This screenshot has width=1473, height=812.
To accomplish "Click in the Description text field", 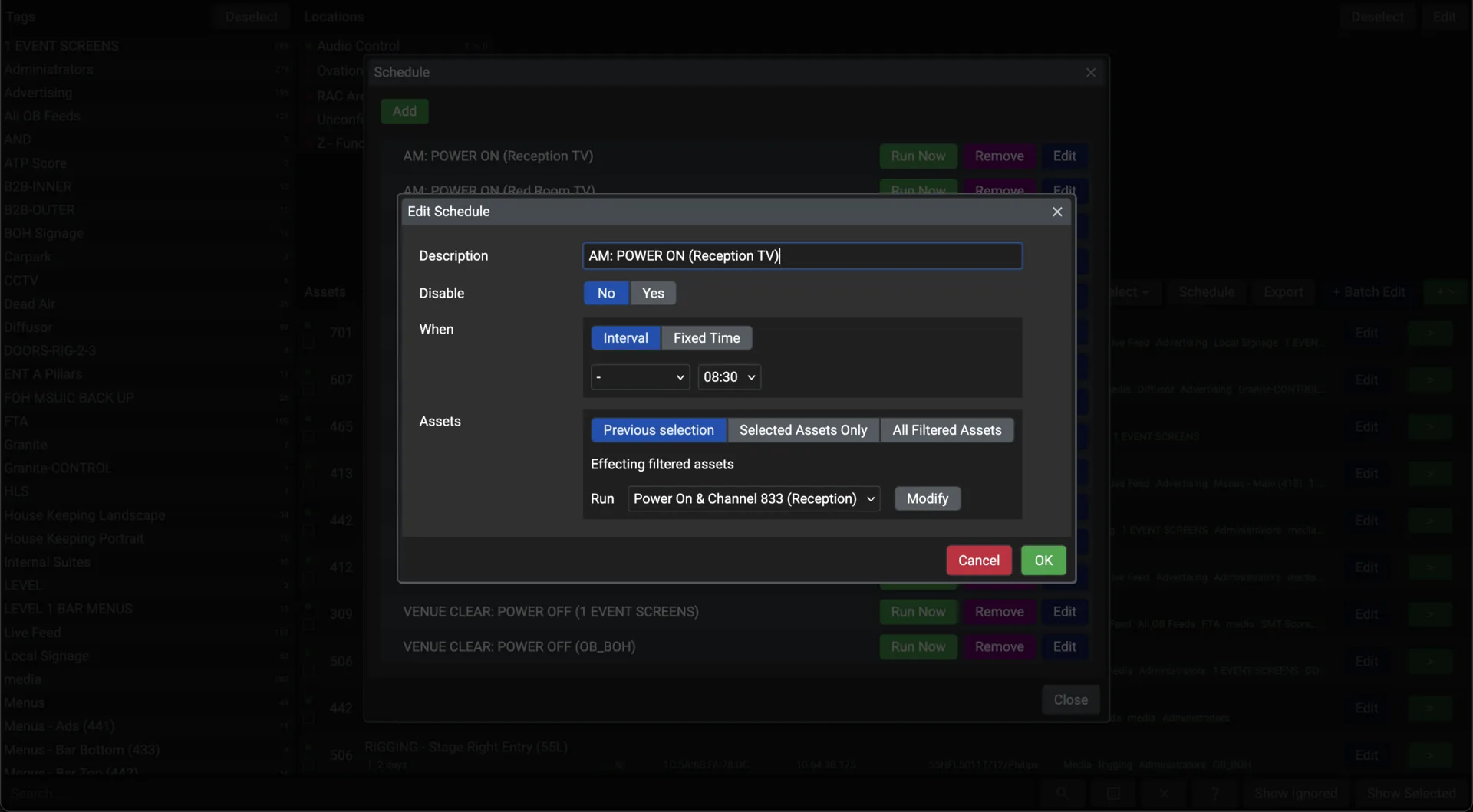I will coord(802,256).
